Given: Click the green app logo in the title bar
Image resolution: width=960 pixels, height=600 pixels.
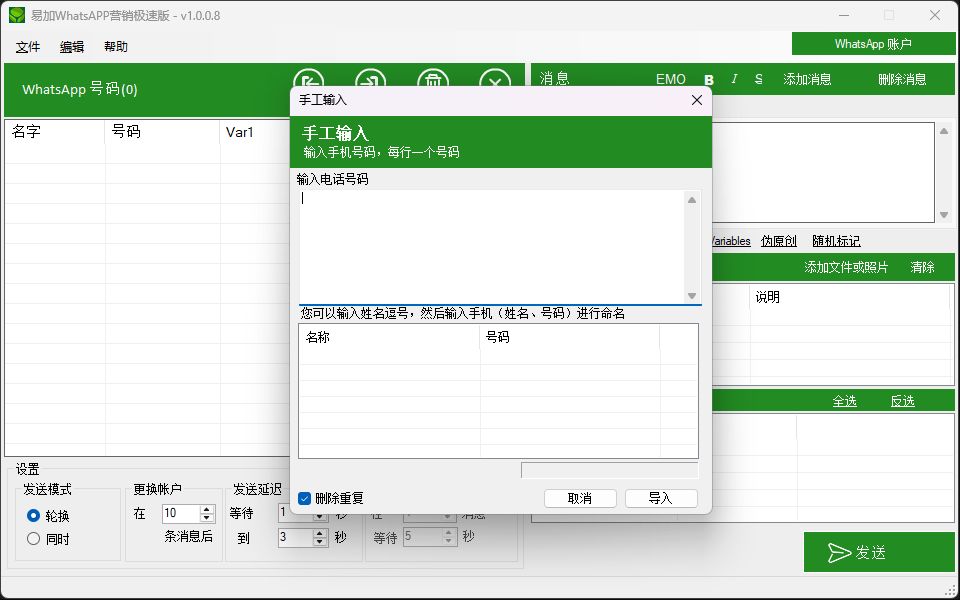Looking at the screenshot, I should (17, 15).
